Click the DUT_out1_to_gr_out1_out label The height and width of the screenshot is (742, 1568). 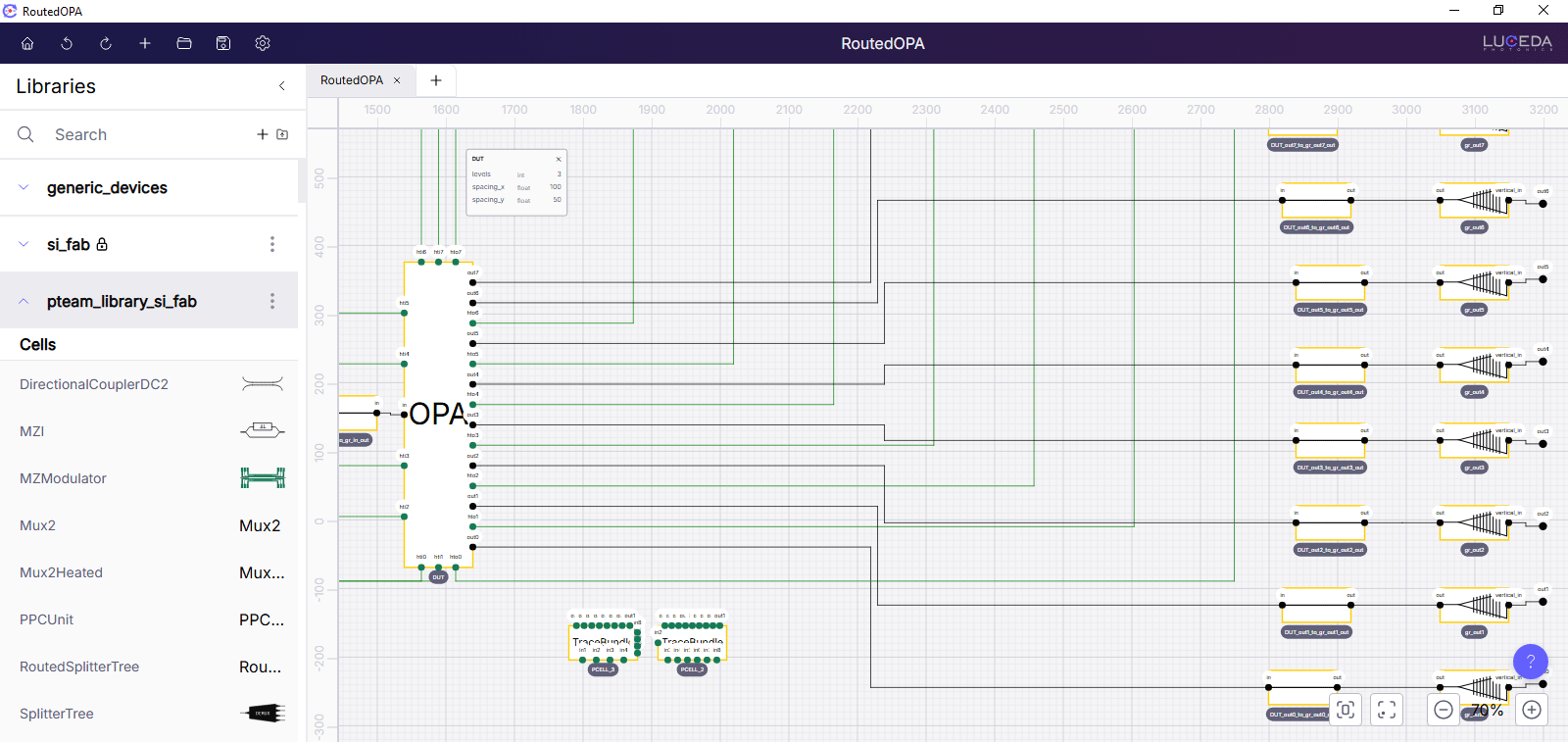coord(1316,632)
